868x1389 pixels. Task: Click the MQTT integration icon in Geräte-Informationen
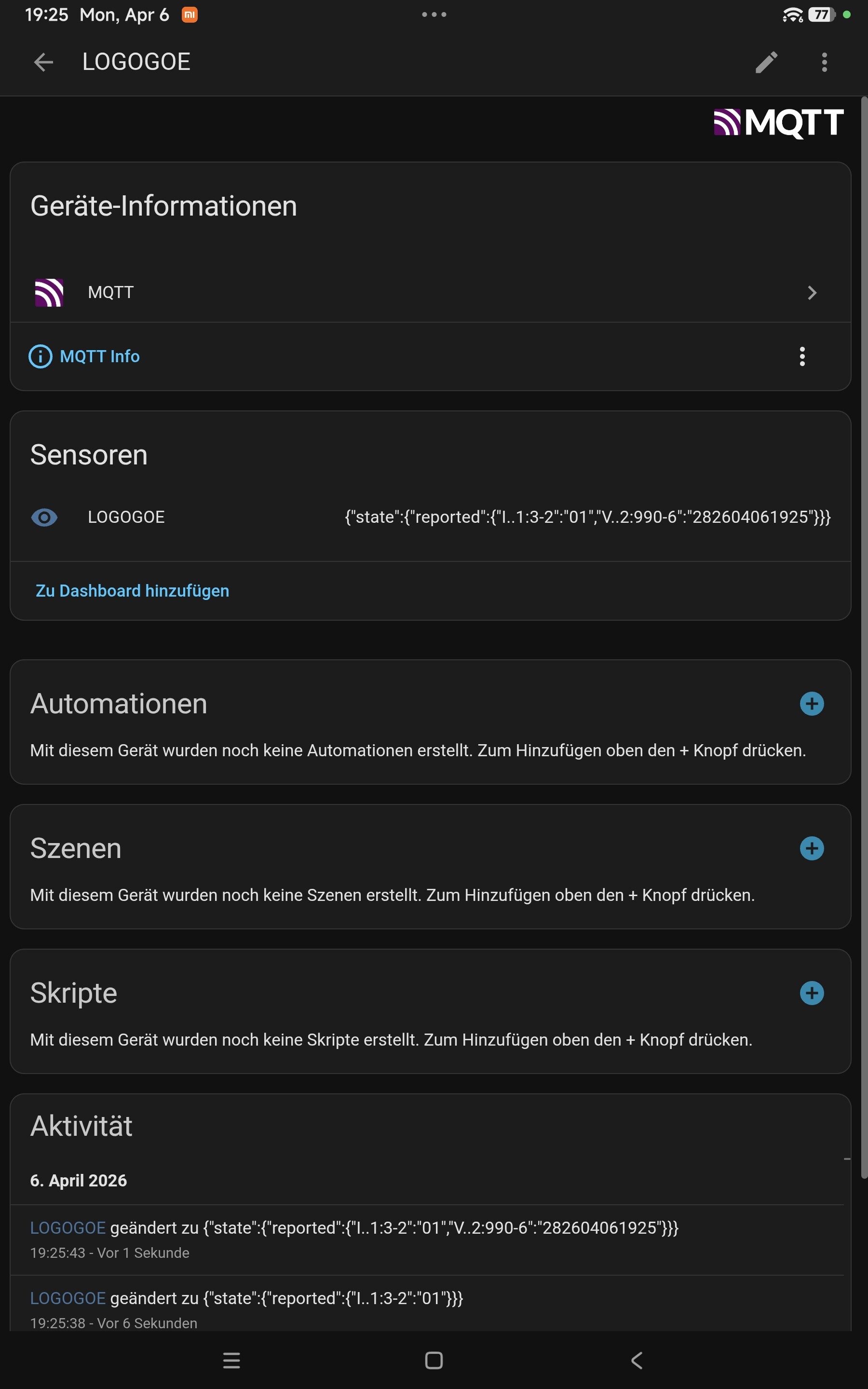(x=49, y=293)
